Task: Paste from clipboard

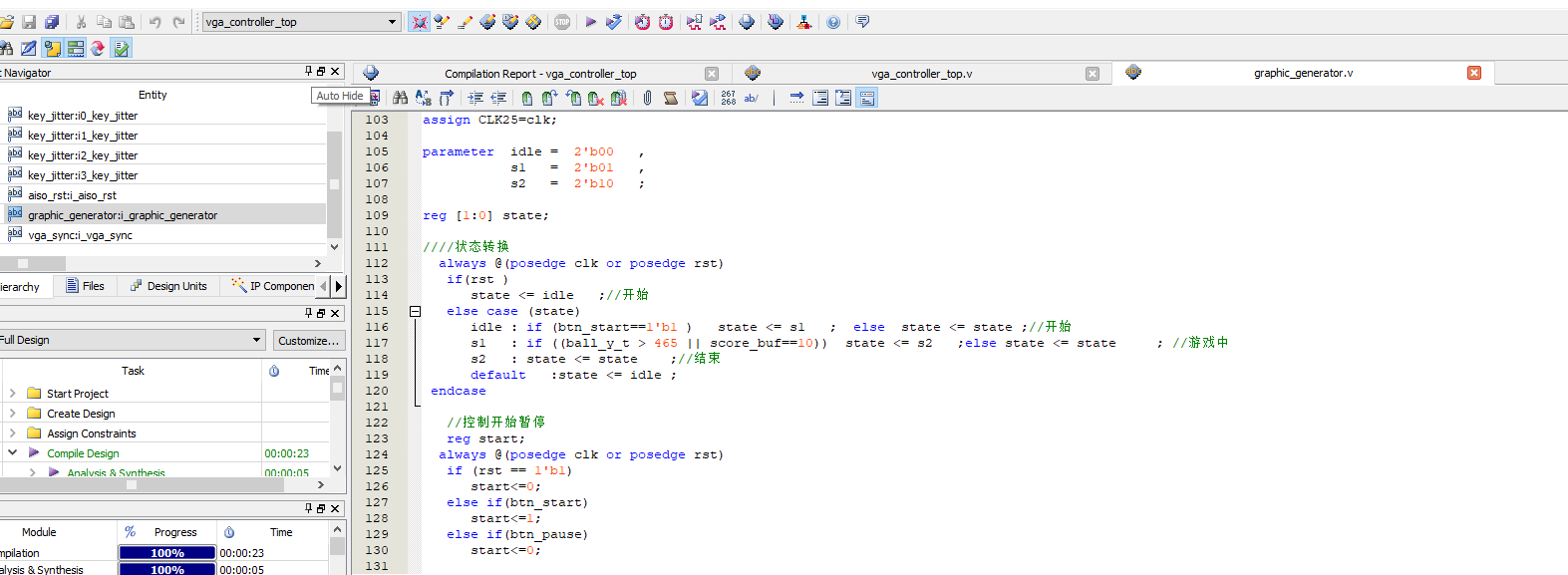Action: [127, 22]
